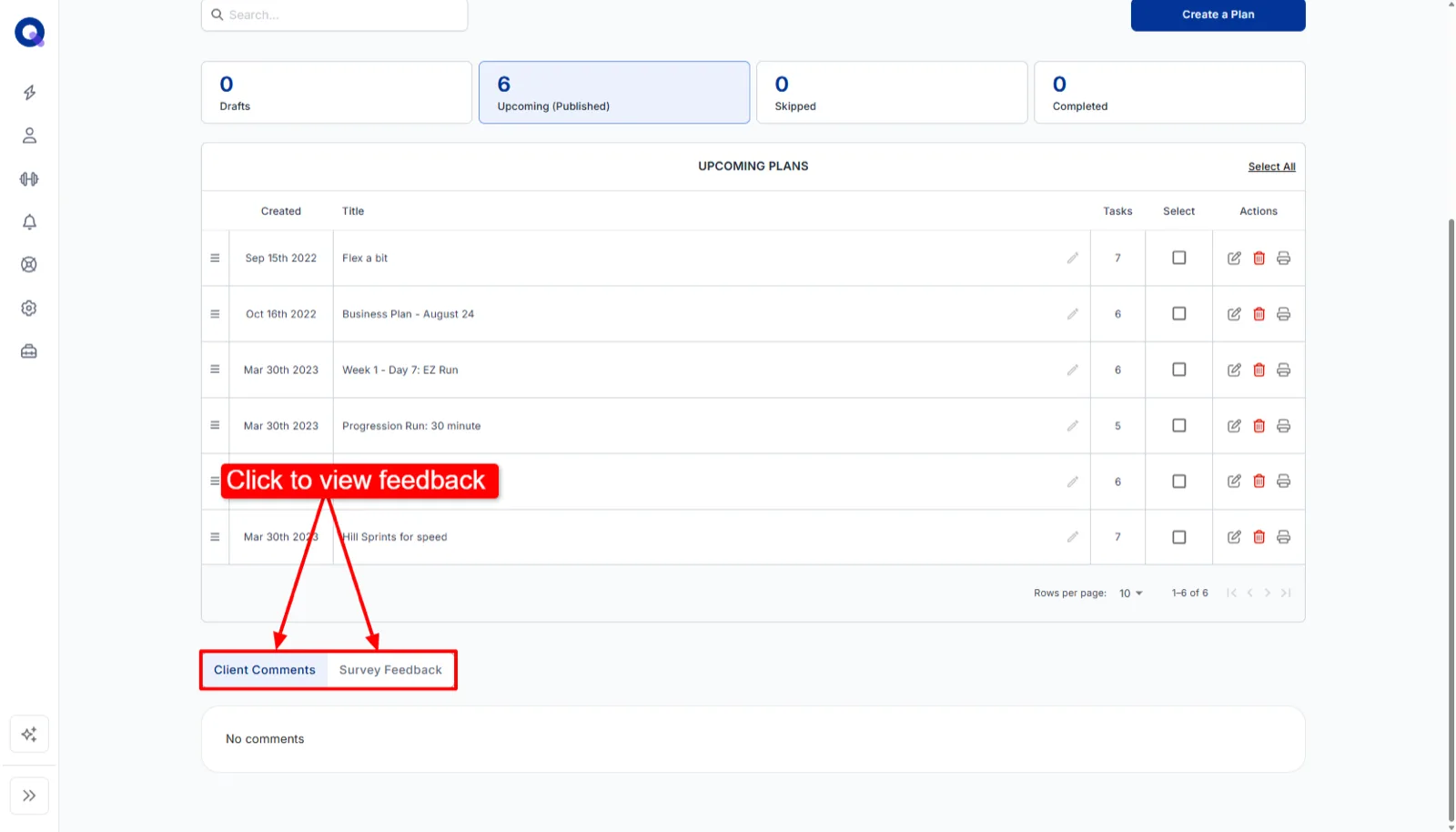Delete the Hill Sprints for speed plan
The width and height of the screenshot is (1456, 832).
coord(1259,537)
